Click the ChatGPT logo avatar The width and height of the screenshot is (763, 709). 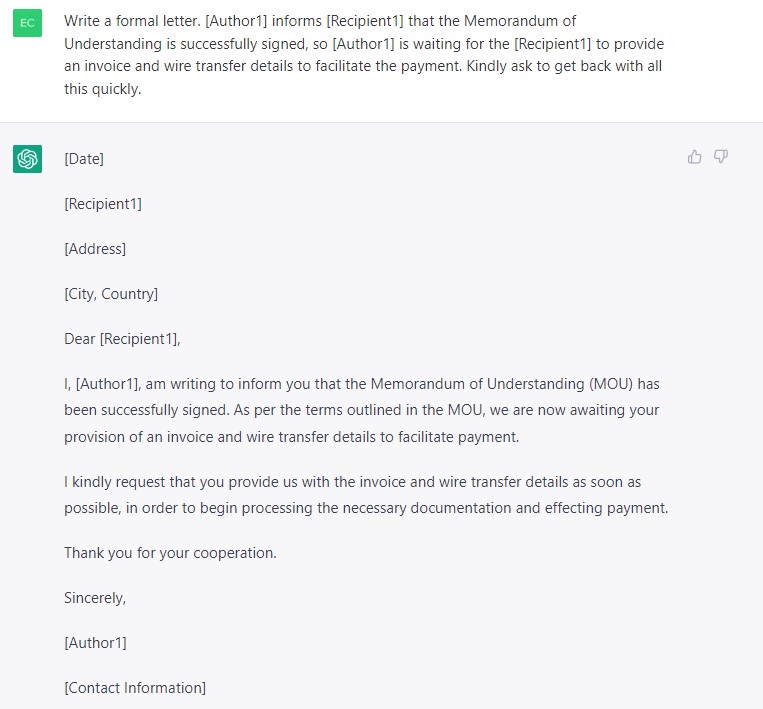[27, 159]
